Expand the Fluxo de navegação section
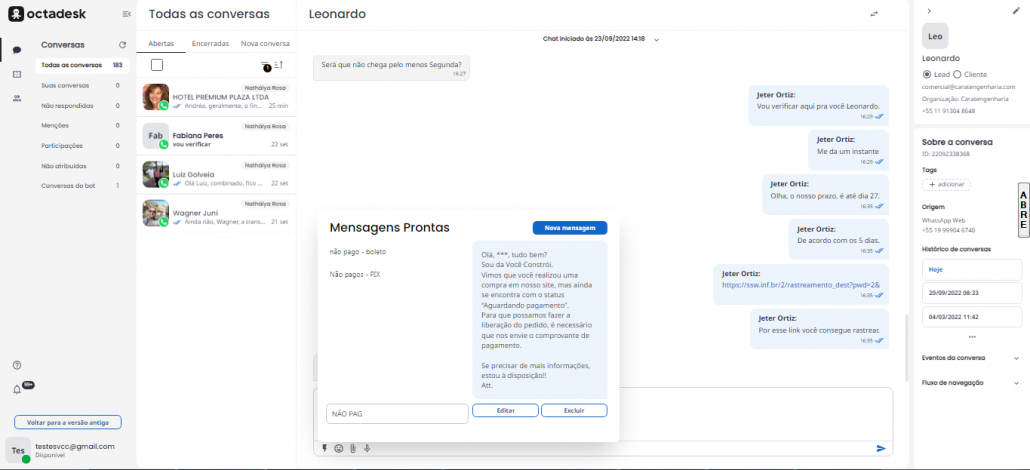This screenshot has width=1030, height=470. [x=1016, y=382]
